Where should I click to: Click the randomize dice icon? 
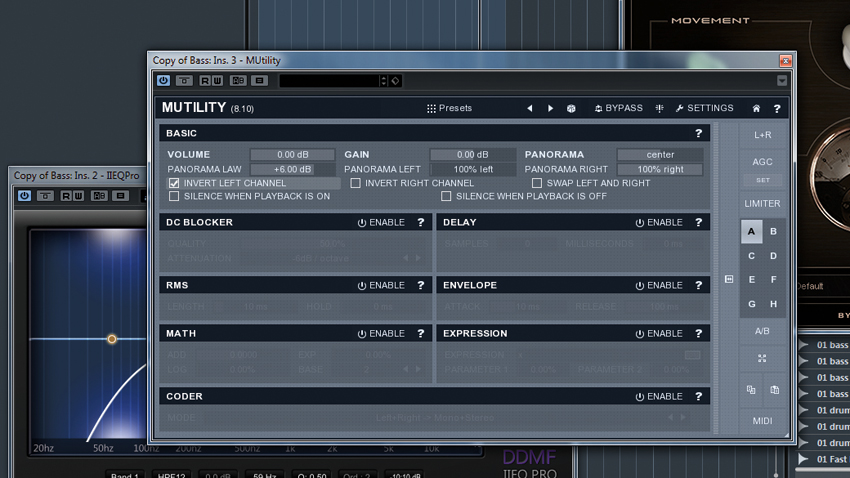(x=571, y=108)
